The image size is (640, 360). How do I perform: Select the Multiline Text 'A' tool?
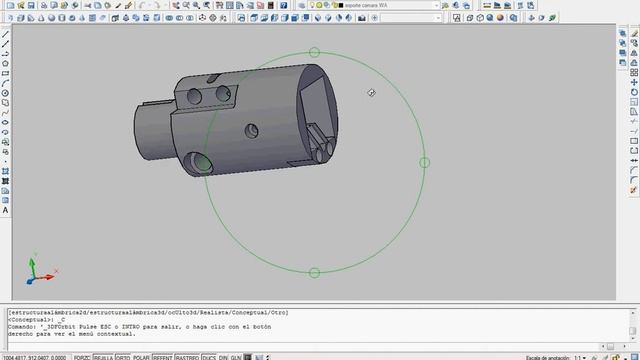tap(5, 210)
